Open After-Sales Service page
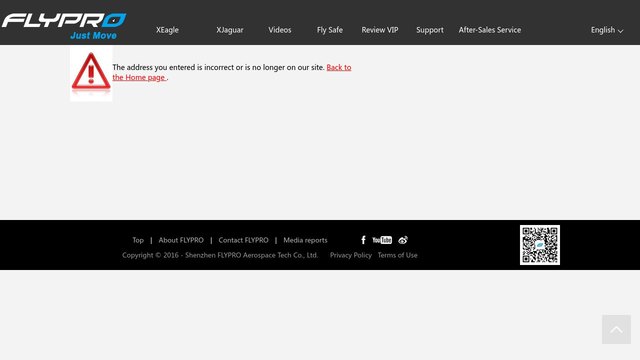This screenshot has height=360, width=640. click(490, 30)
